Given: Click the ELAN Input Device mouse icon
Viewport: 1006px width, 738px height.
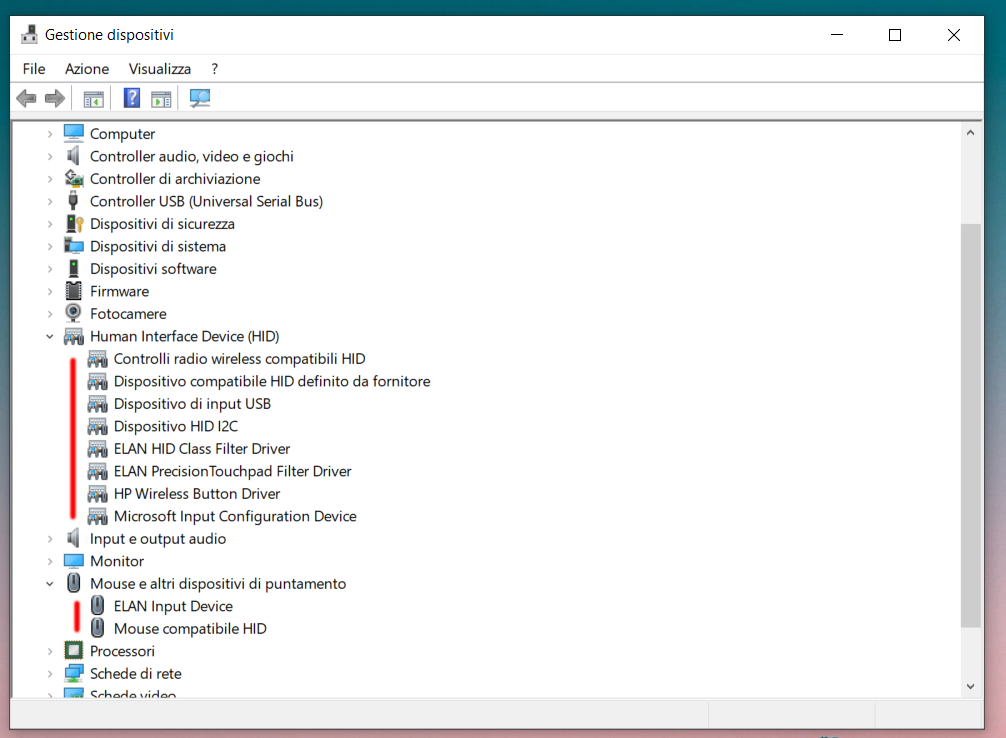Looking at the screenshot, I should point(98,605).
